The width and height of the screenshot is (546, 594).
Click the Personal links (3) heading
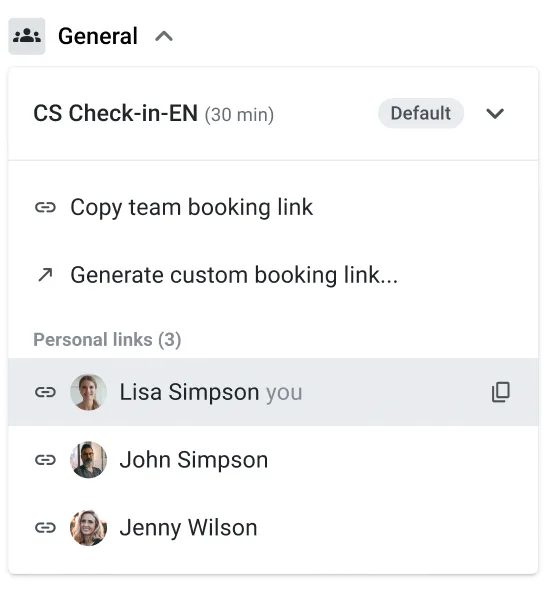click(107, 339)
